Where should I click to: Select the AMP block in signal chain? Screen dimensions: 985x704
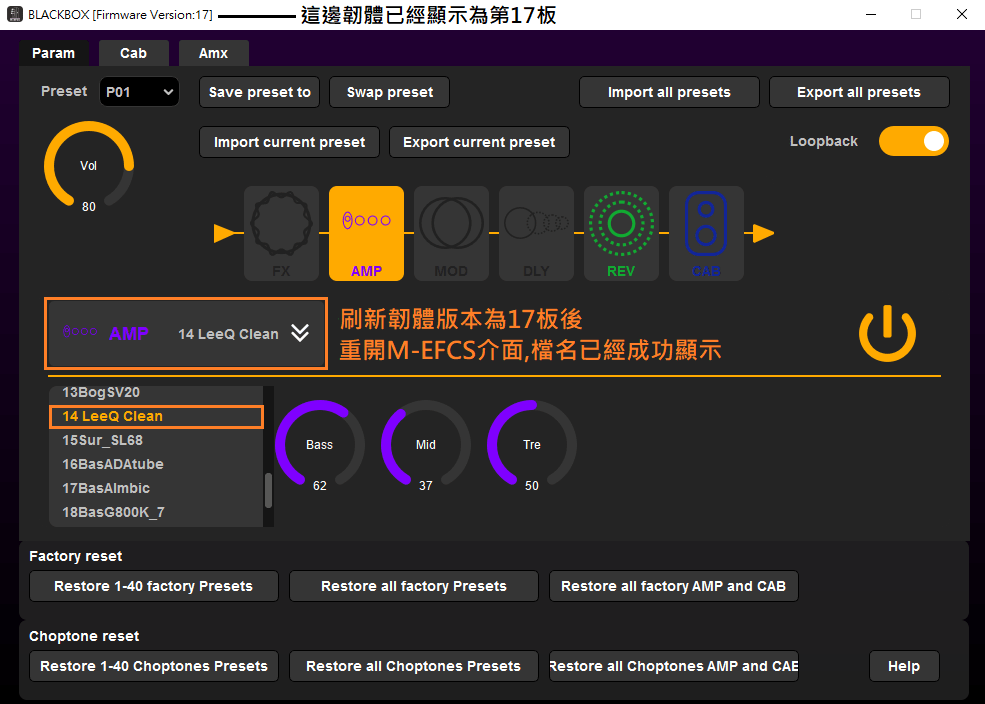pos(366,233)
